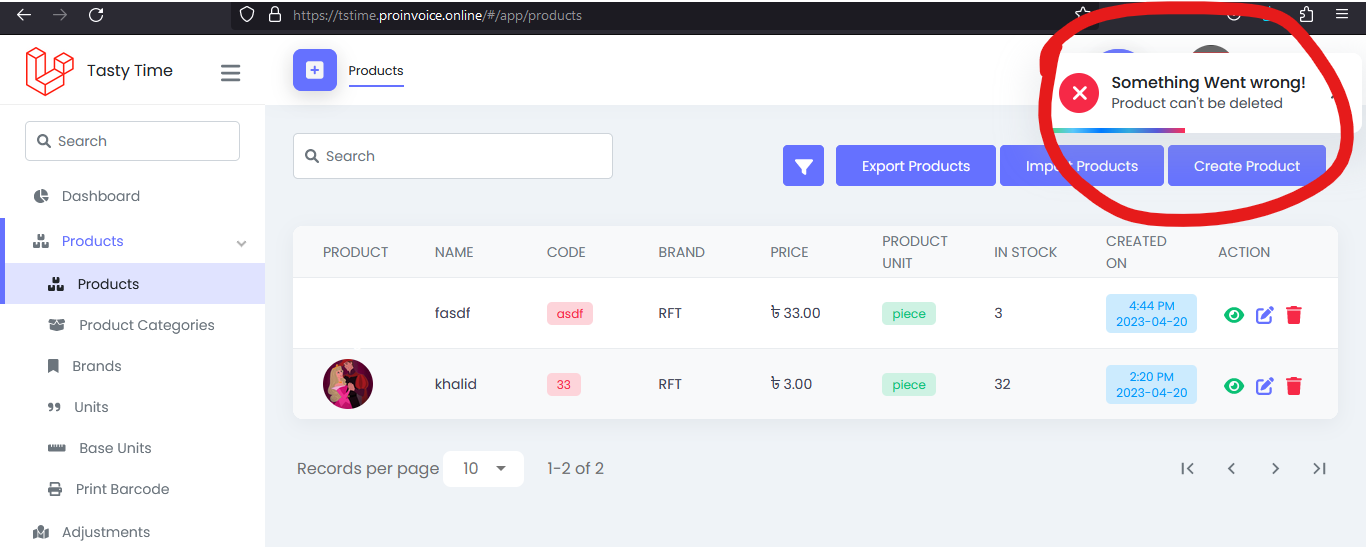Jump to last page of records
This screenshot has height=547, width=1366.
(1319, 468)
